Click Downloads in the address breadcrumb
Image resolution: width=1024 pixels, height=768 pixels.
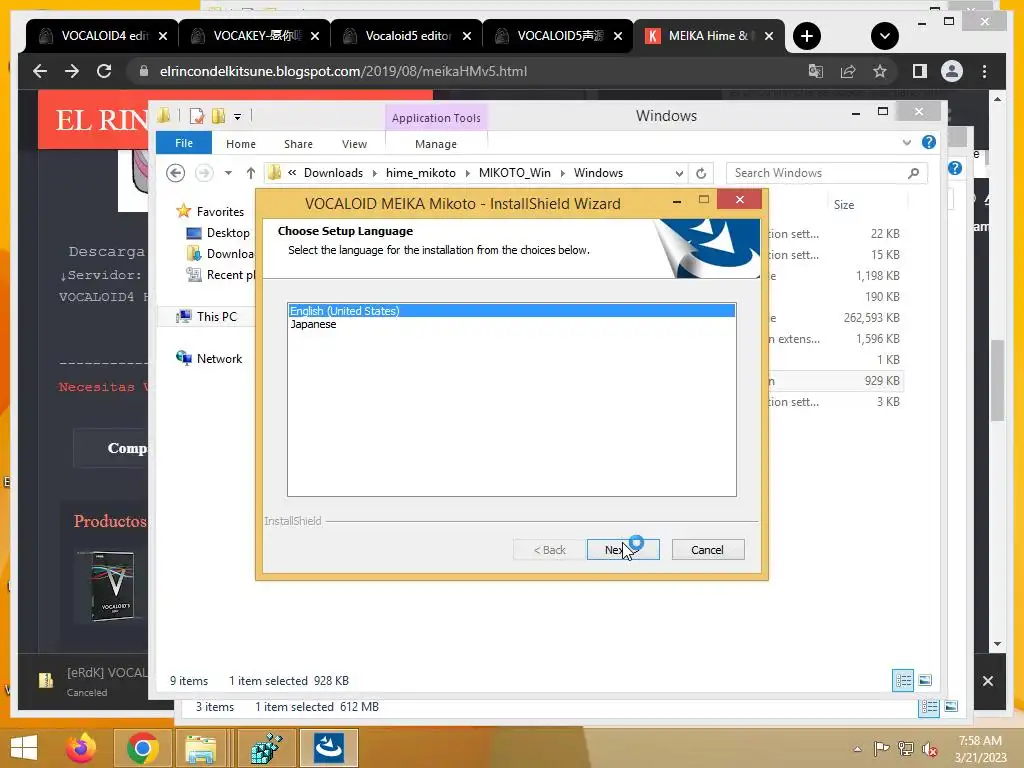[x=333, y=173]
